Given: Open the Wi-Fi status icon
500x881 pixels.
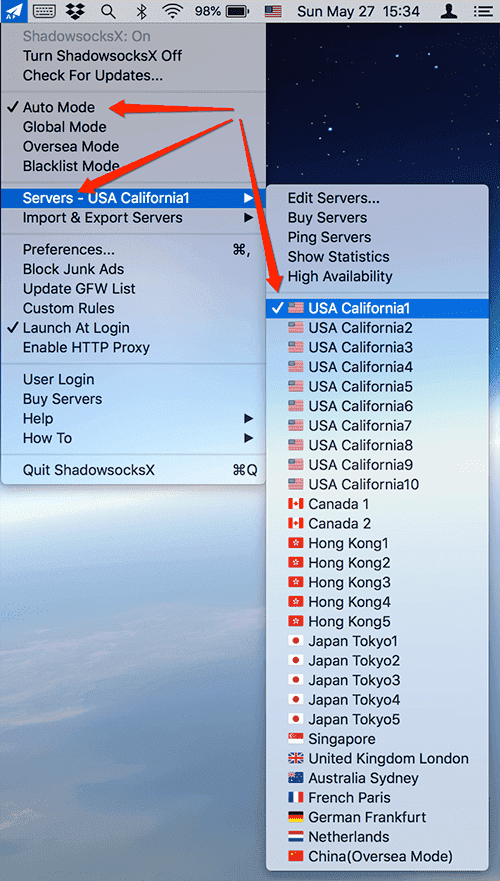Looking at the screenshot, I should click(173, 11).
